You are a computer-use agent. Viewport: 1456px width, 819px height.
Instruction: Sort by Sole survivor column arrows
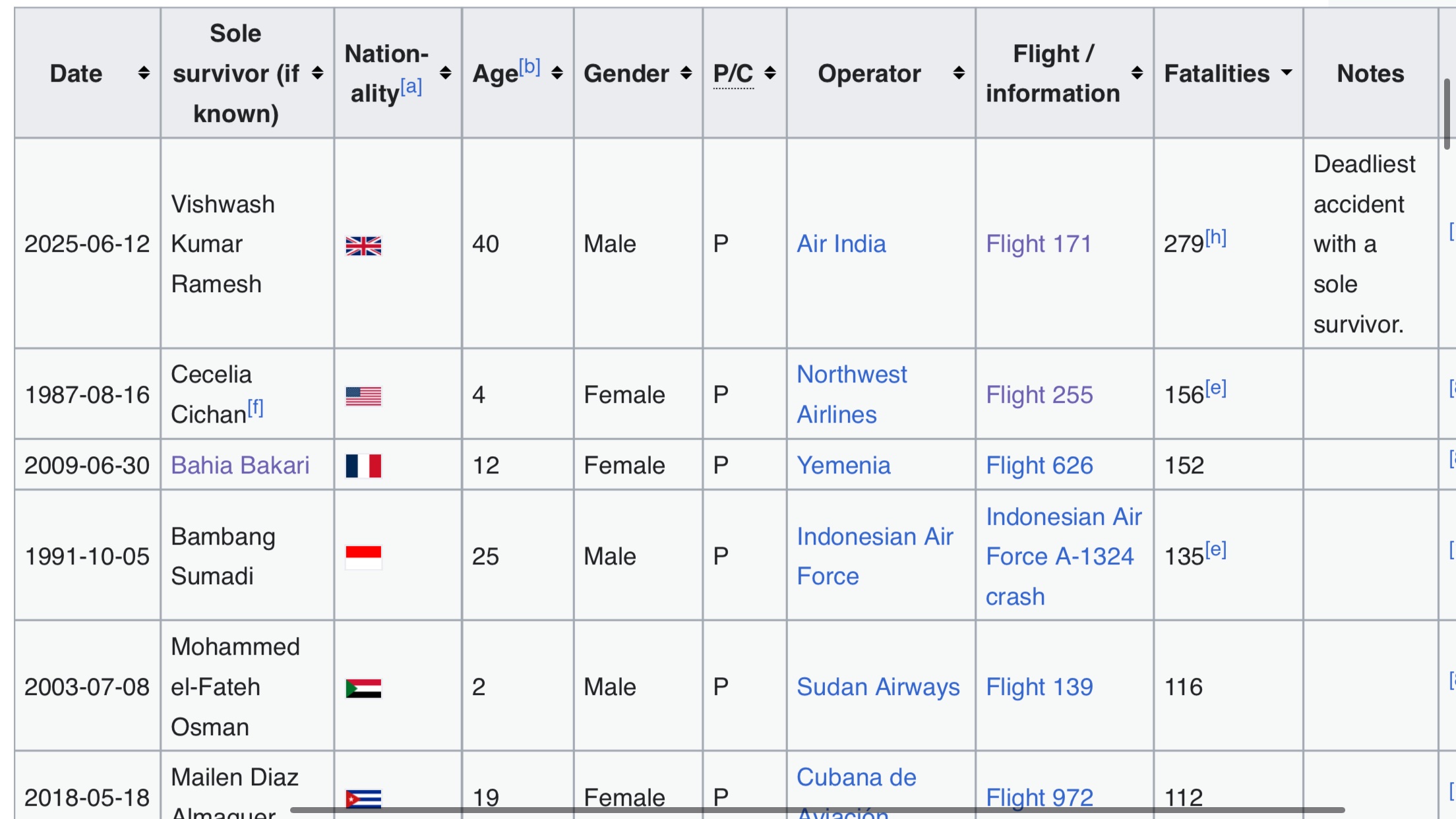(x=317, y=73)
